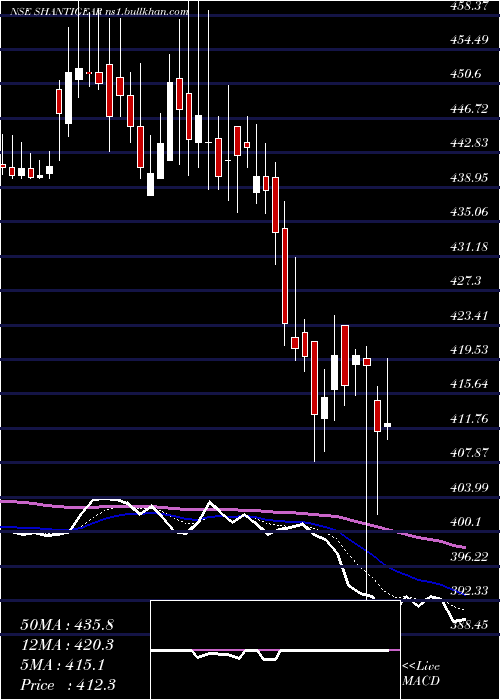Click the 438.95 price axis label
Image resolution: width=500 pixels, height=700 pixels.
pyautogui.click(x=469, y=178)
